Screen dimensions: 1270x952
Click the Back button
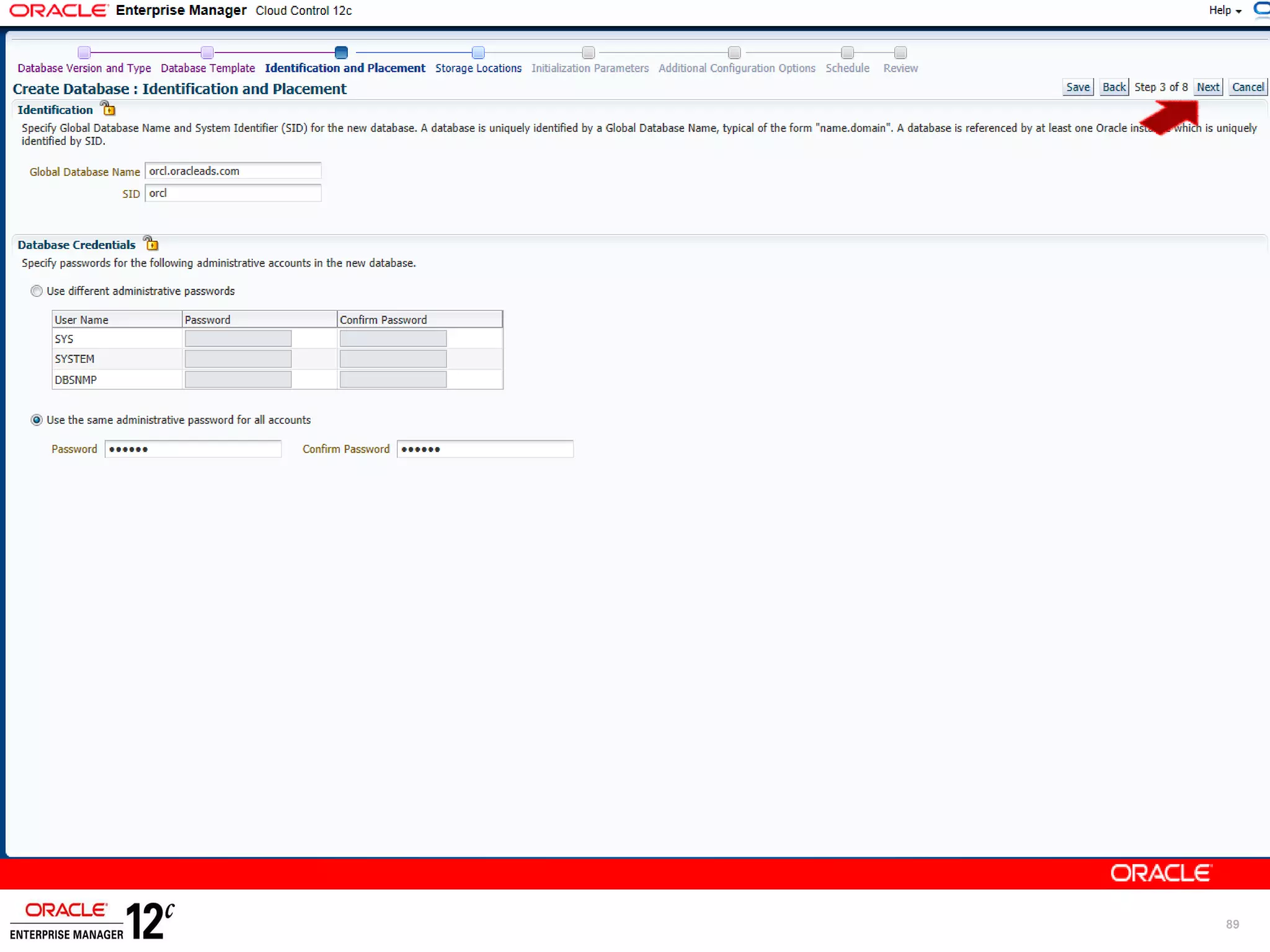click(x=1113, y=87)
